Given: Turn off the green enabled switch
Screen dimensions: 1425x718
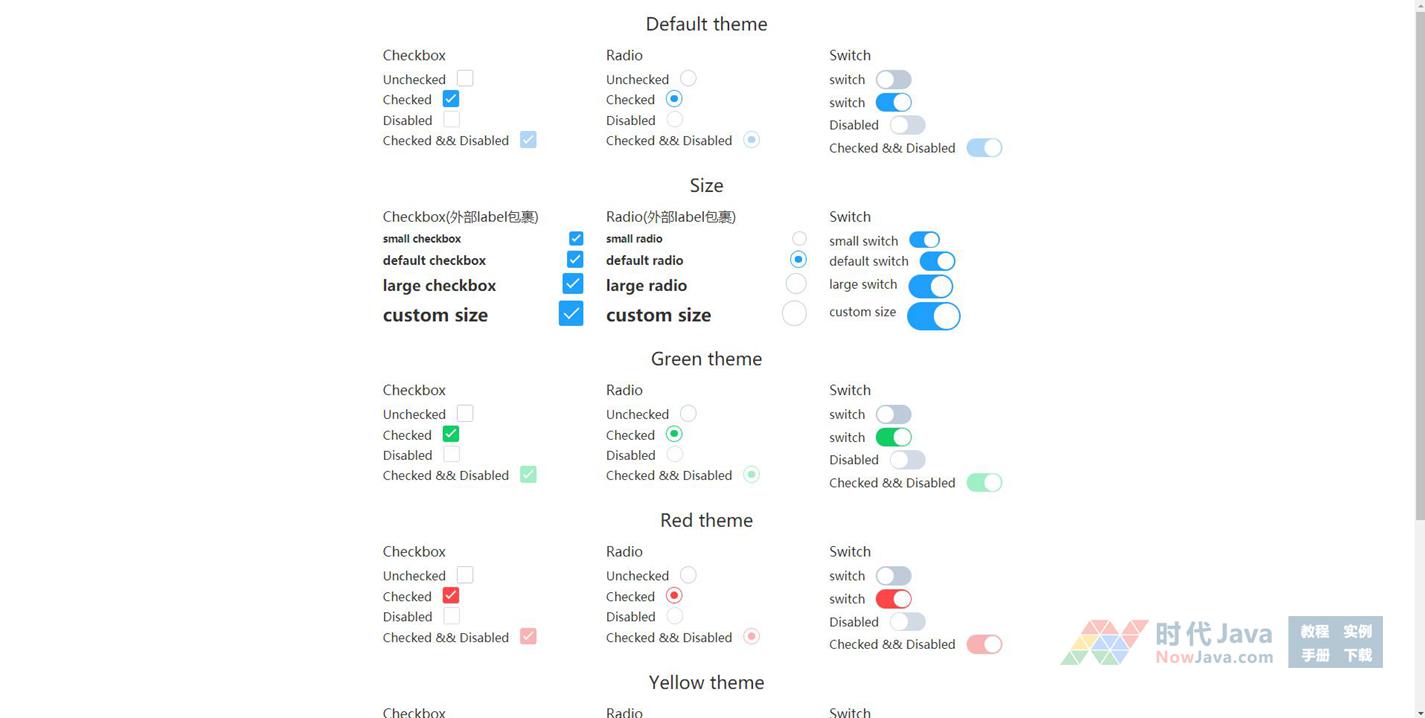Looking at the screenshot, I should point(893,437).
